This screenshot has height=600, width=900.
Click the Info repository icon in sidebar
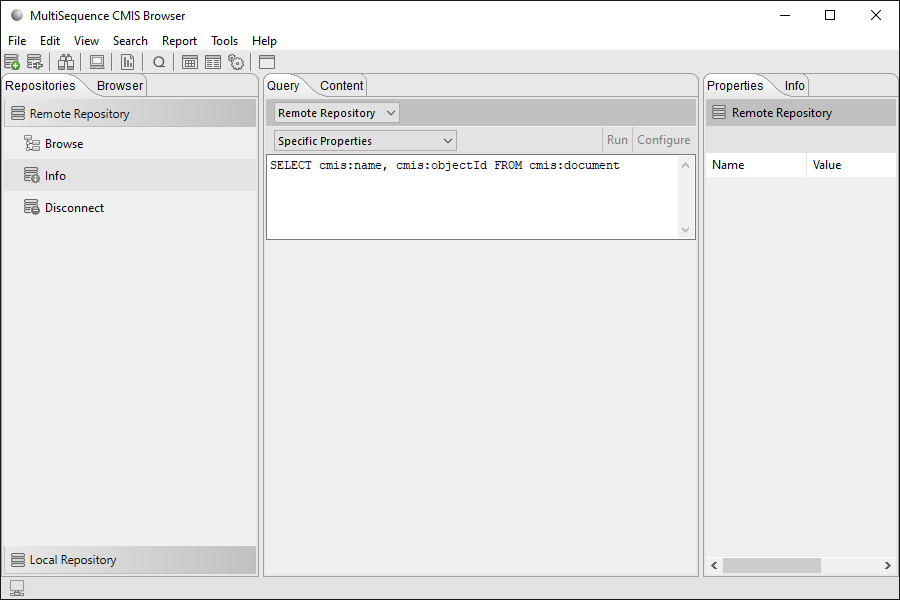pyautogui.click(x=32, y=175)
